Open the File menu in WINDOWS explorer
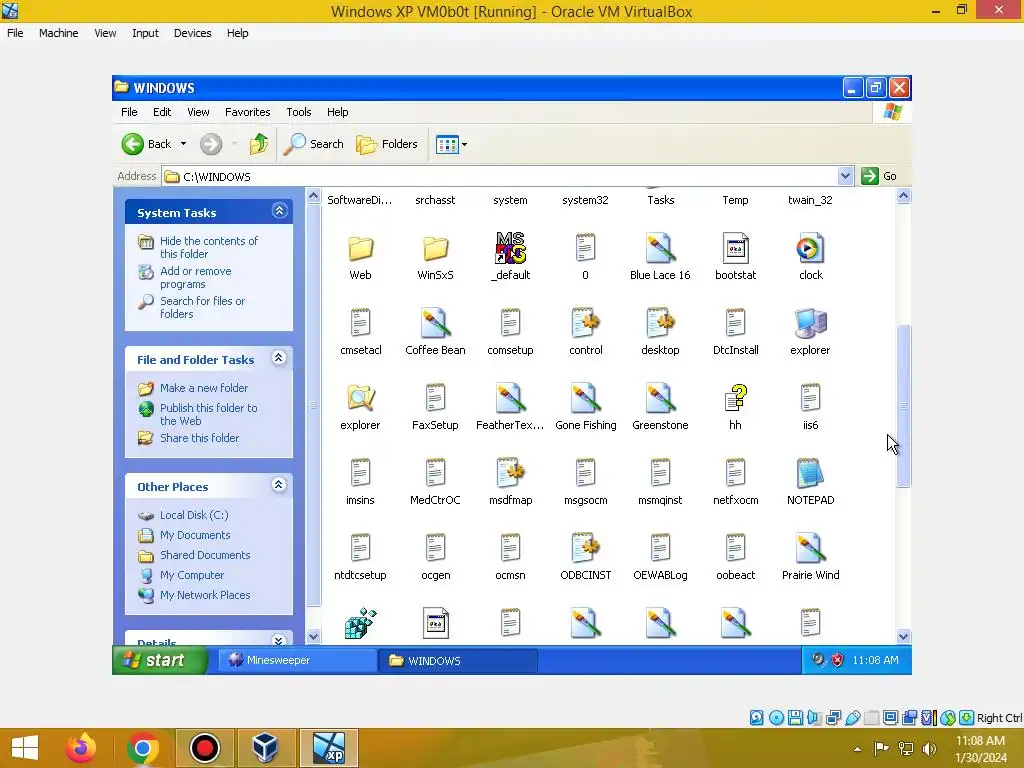The image size is (1024, 768). point(129,112)
